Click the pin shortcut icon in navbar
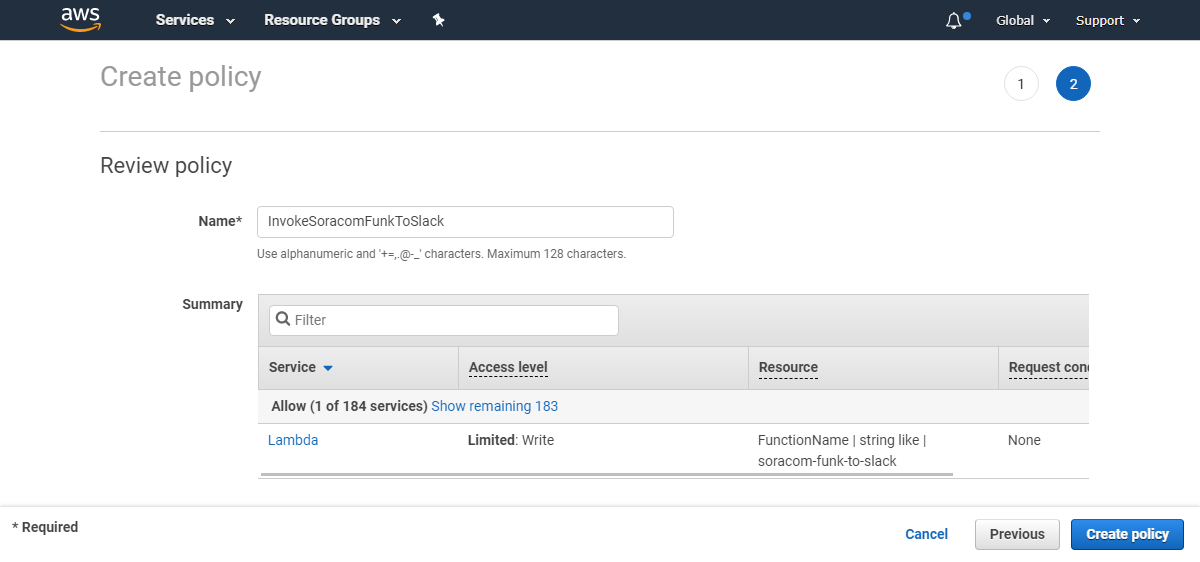 (x=438, y=20)
